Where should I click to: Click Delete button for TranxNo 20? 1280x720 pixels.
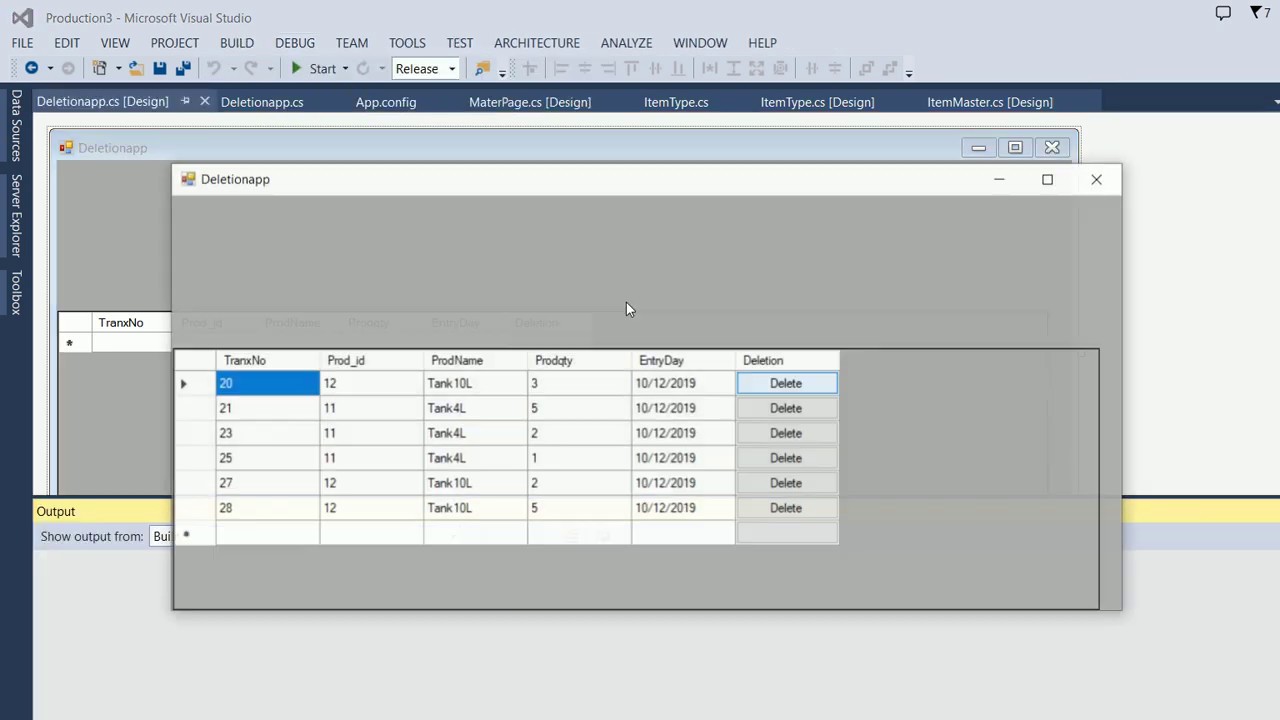(x=786, y=383)
